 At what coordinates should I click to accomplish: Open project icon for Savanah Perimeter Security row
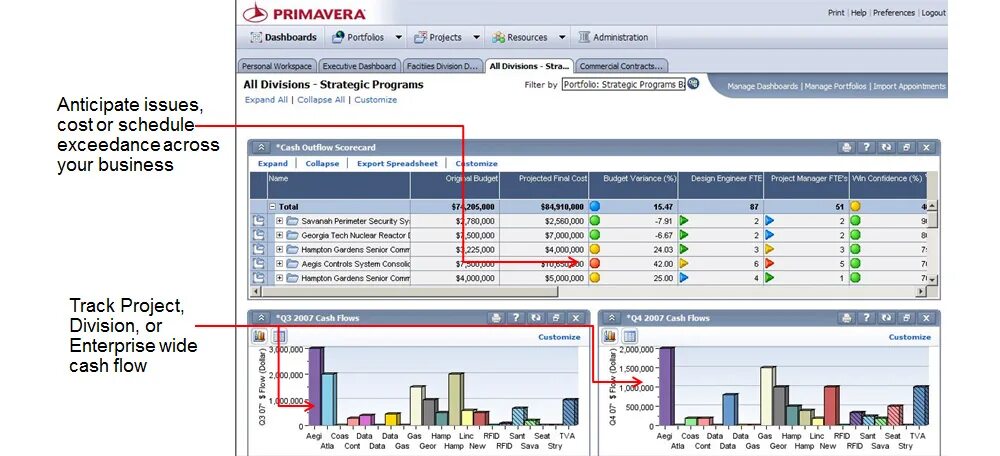(x=258, y=221)
